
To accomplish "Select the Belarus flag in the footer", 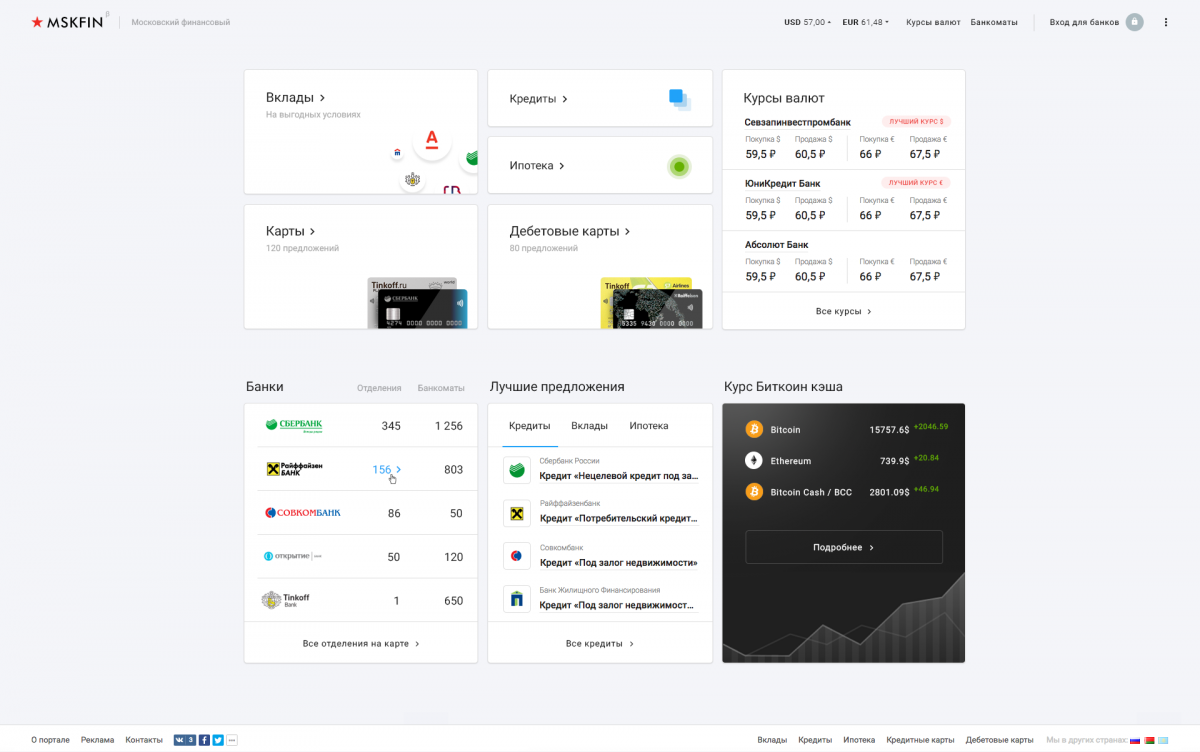I will pyautogui.click(x=1149, y=740).
